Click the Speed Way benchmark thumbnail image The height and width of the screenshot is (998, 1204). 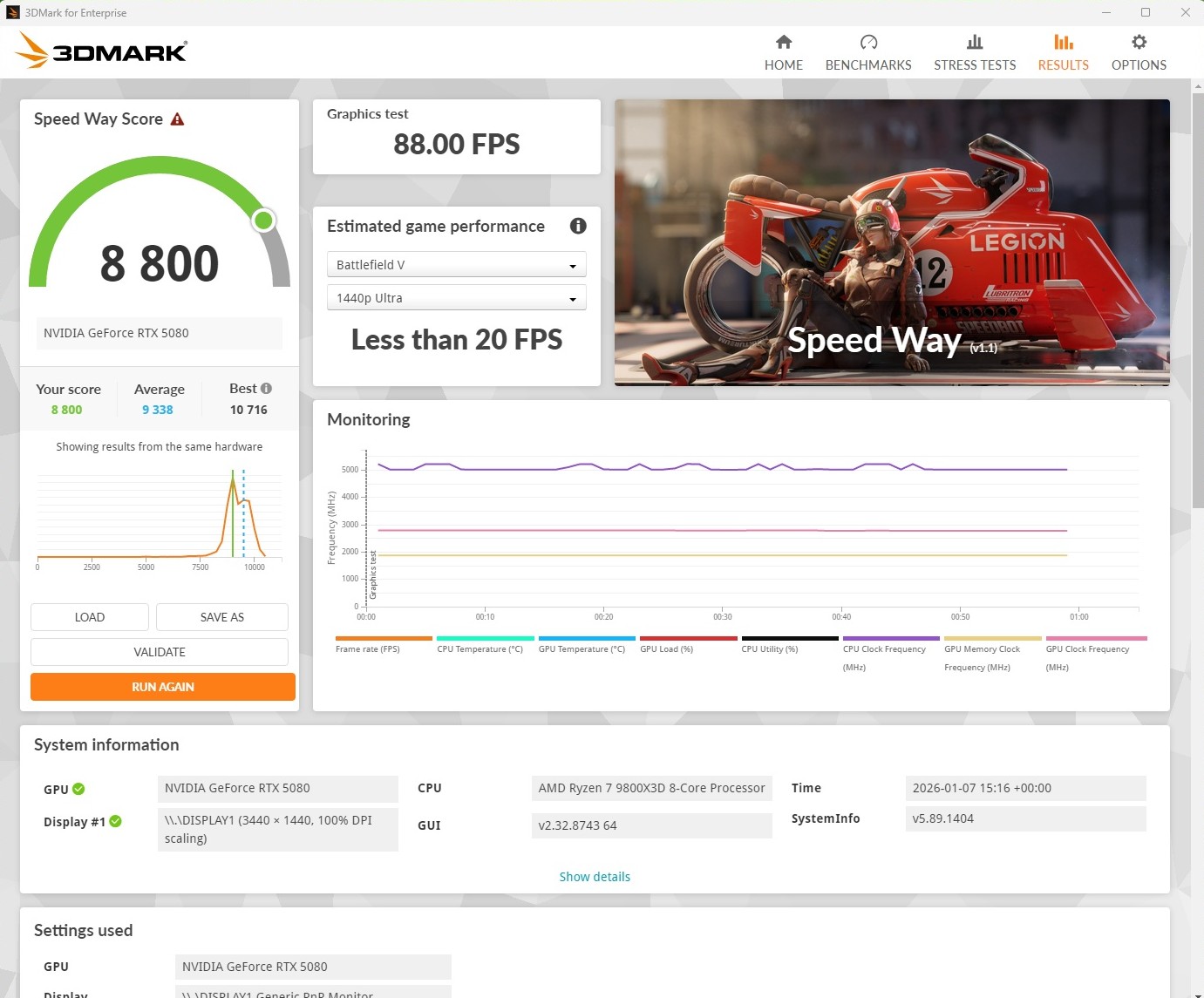point(892,242)
